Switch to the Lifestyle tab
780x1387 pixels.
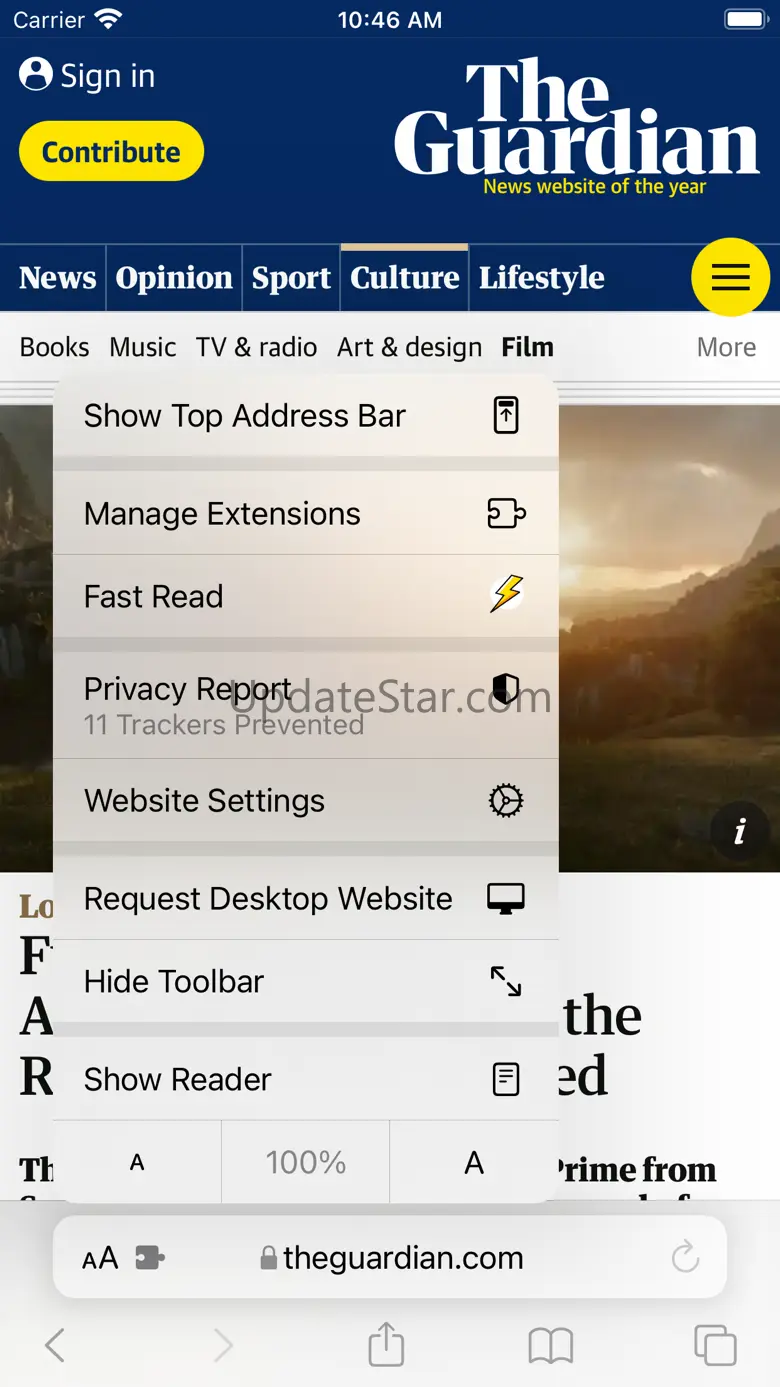coord(542,277)
